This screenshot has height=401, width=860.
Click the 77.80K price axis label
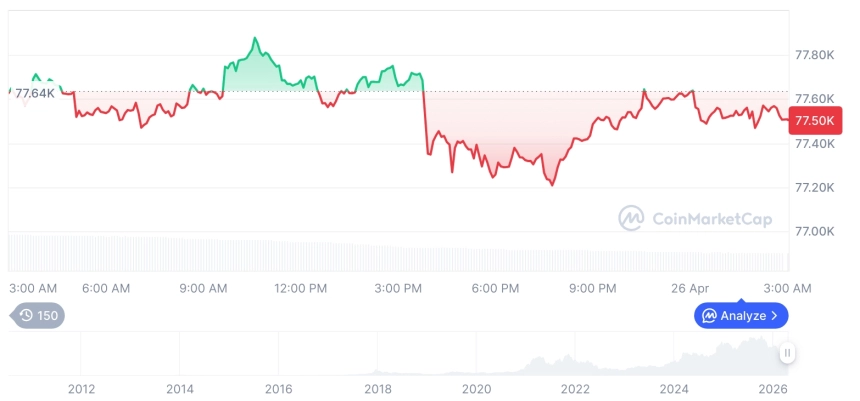(814, 54)
